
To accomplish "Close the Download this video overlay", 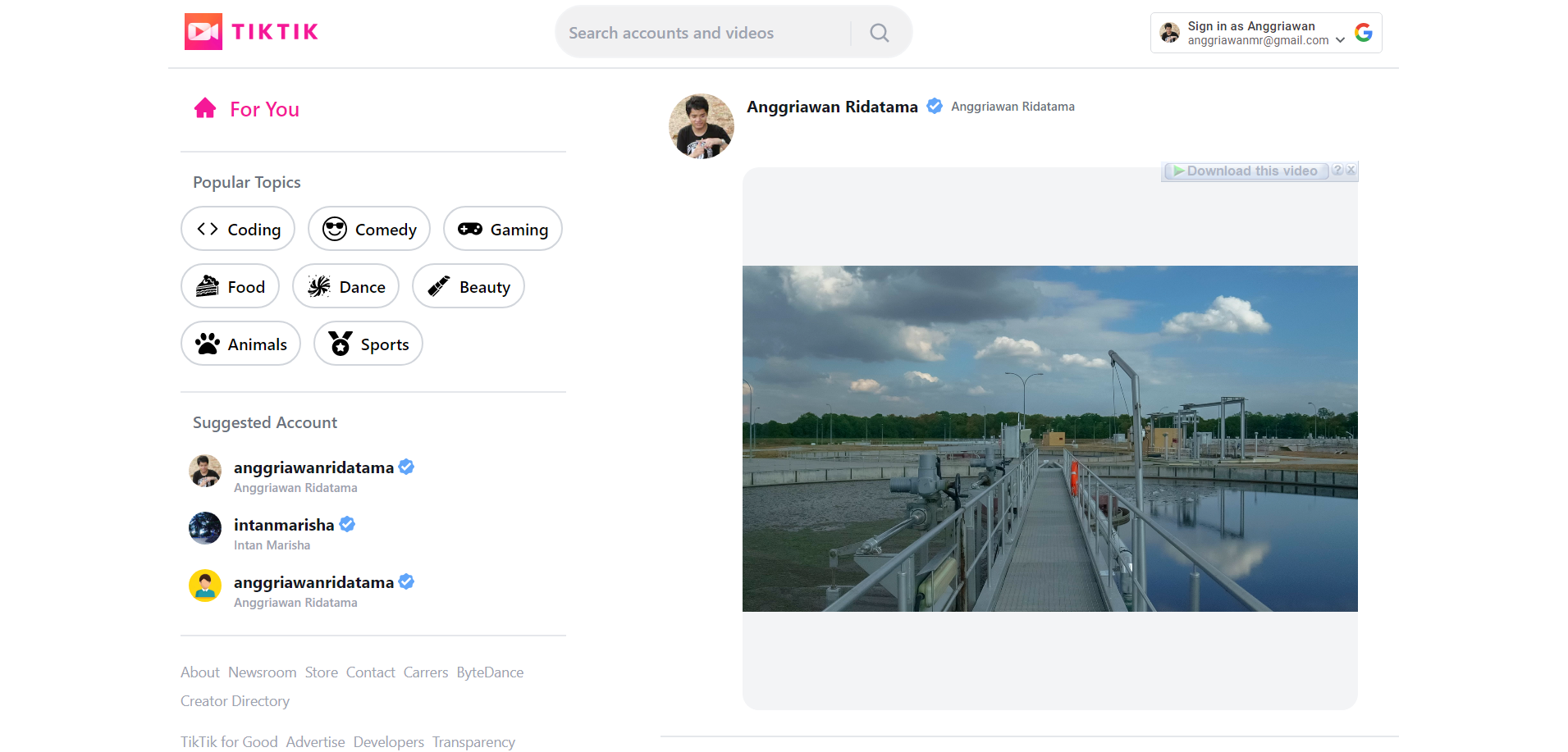I will pyautogui.click(x=1351, y=171).
